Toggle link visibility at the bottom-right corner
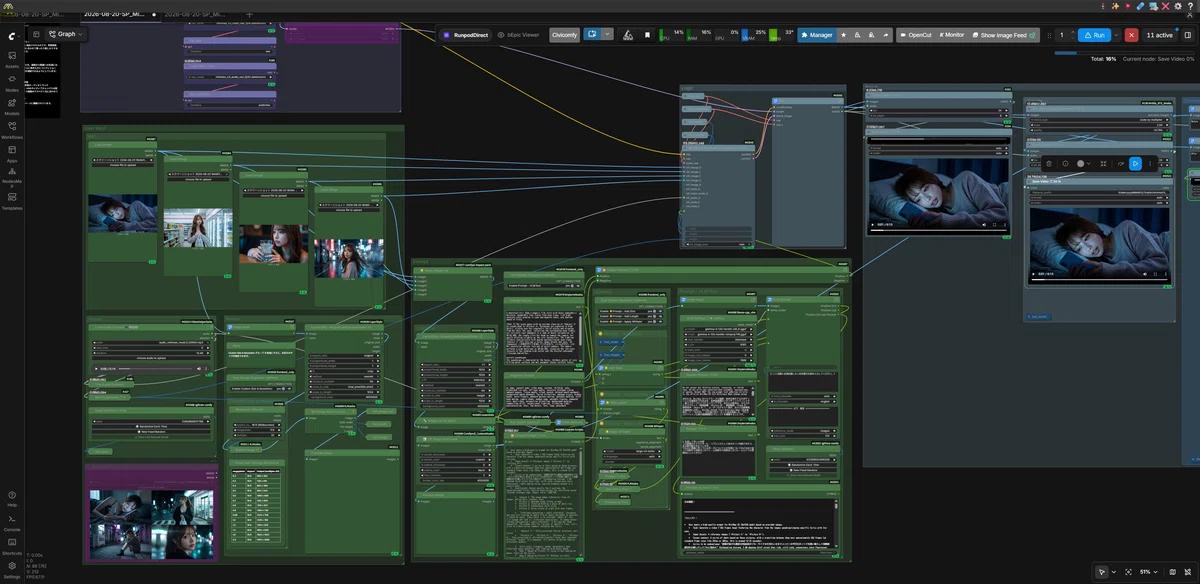 click(1188, 572)
